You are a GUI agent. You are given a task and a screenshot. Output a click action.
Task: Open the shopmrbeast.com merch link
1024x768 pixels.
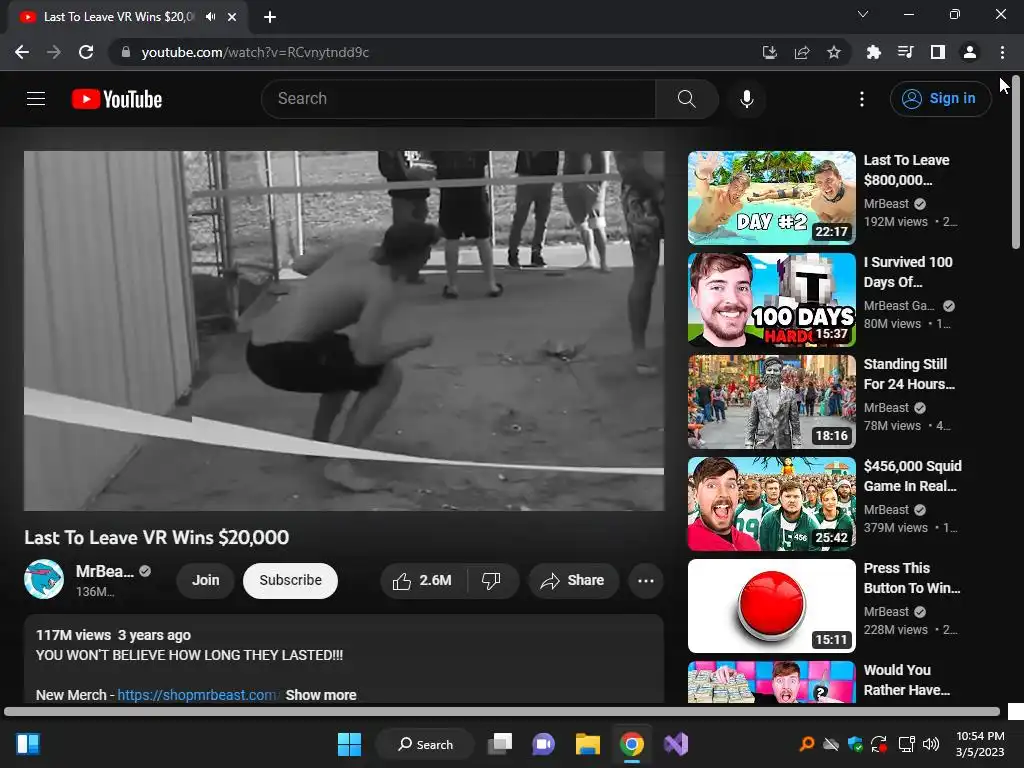pyautogui.click(x=197, y=695)
